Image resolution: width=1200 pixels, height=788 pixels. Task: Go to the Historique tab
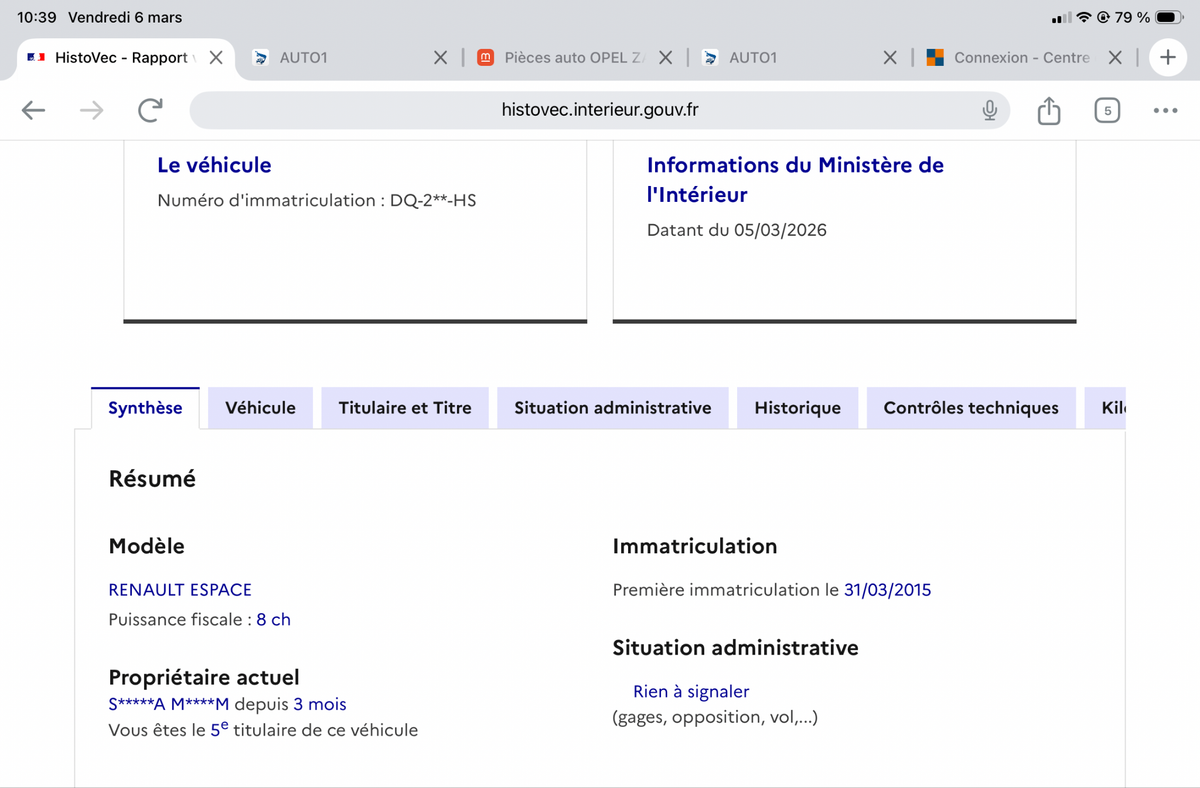[797, 408]
